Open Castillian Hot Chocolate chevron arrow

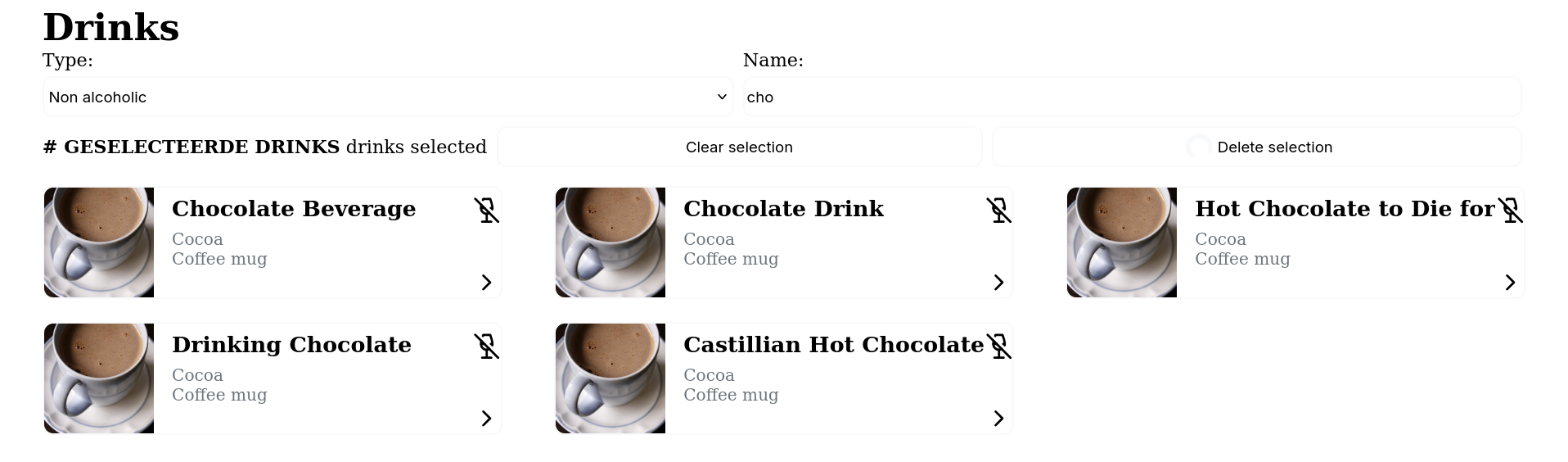pos(998,419)
